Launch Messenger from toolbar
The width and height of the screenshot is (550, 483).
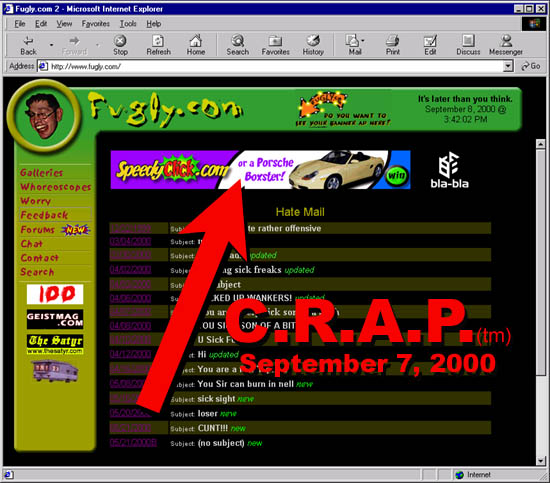pyautogui.click(x=506, y=46)
